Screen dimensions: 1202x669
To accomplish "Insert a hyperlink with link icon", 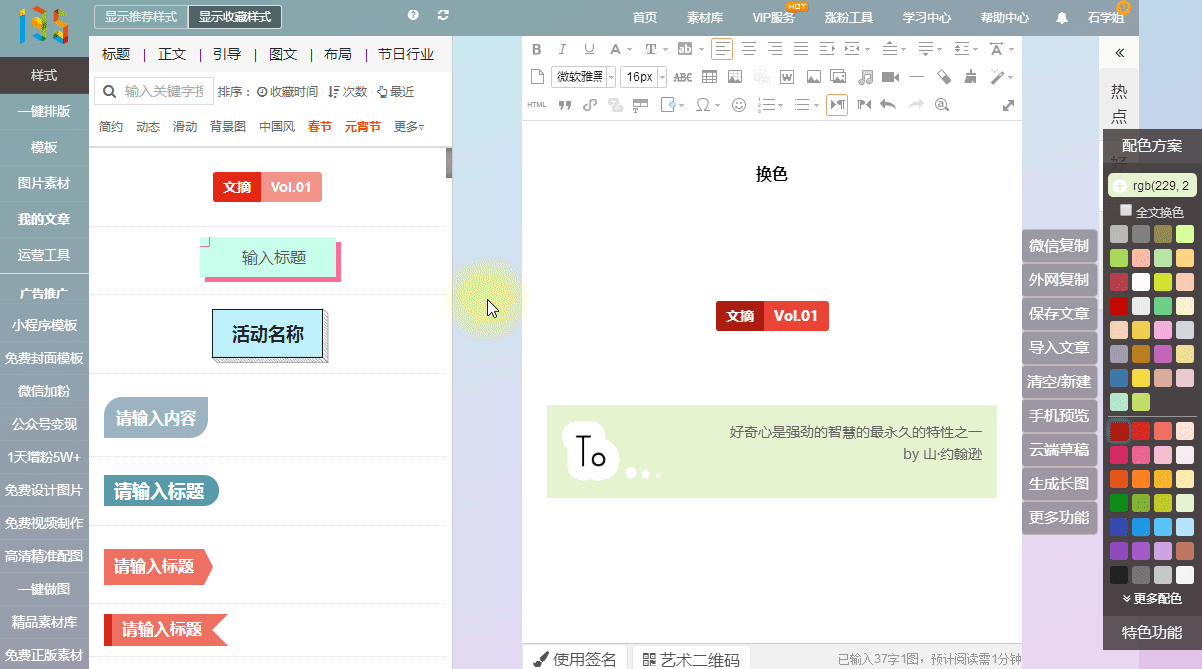I will click(x=590, y=105).
